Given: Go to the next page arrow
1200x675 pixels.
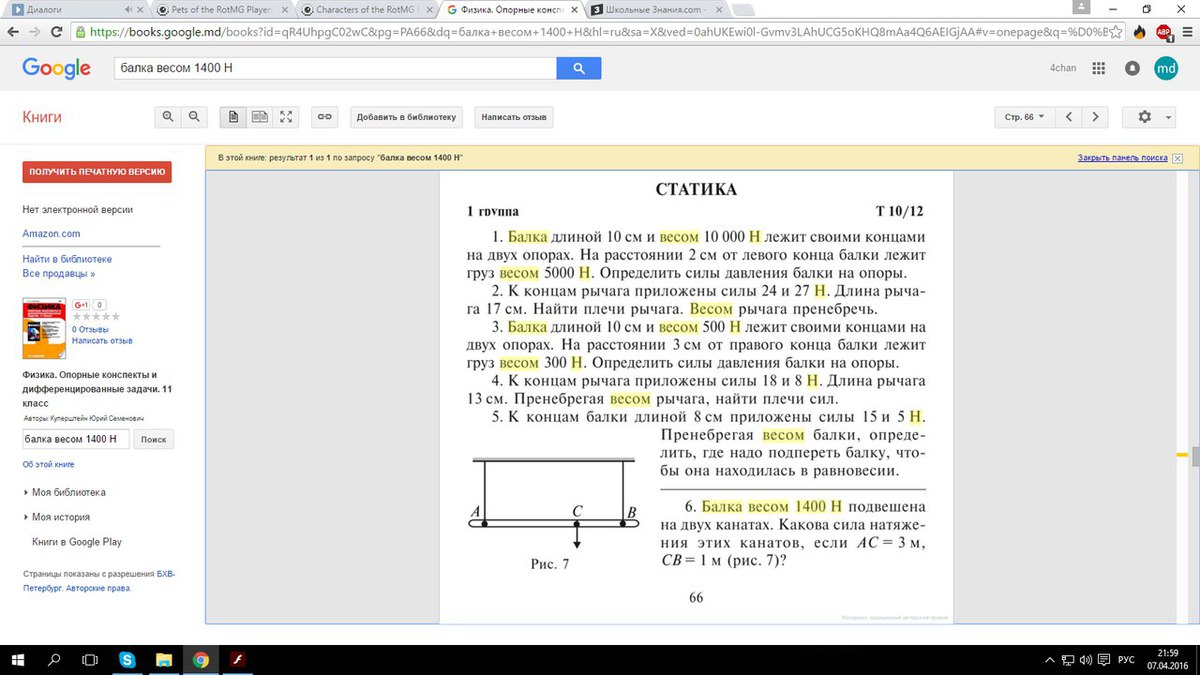Looking at the screenshot, I should click(x=1096, y=117).
